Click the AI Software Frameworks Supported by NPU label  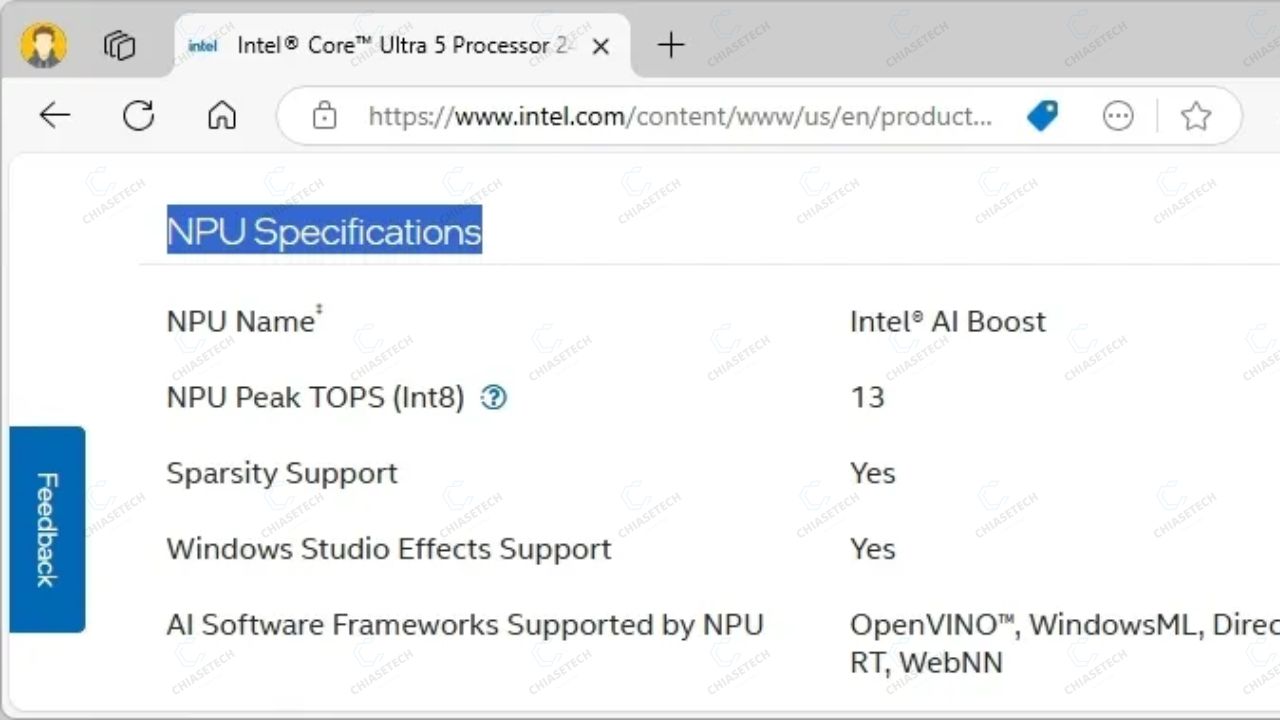pyautogui.click(x=464, y=625)
